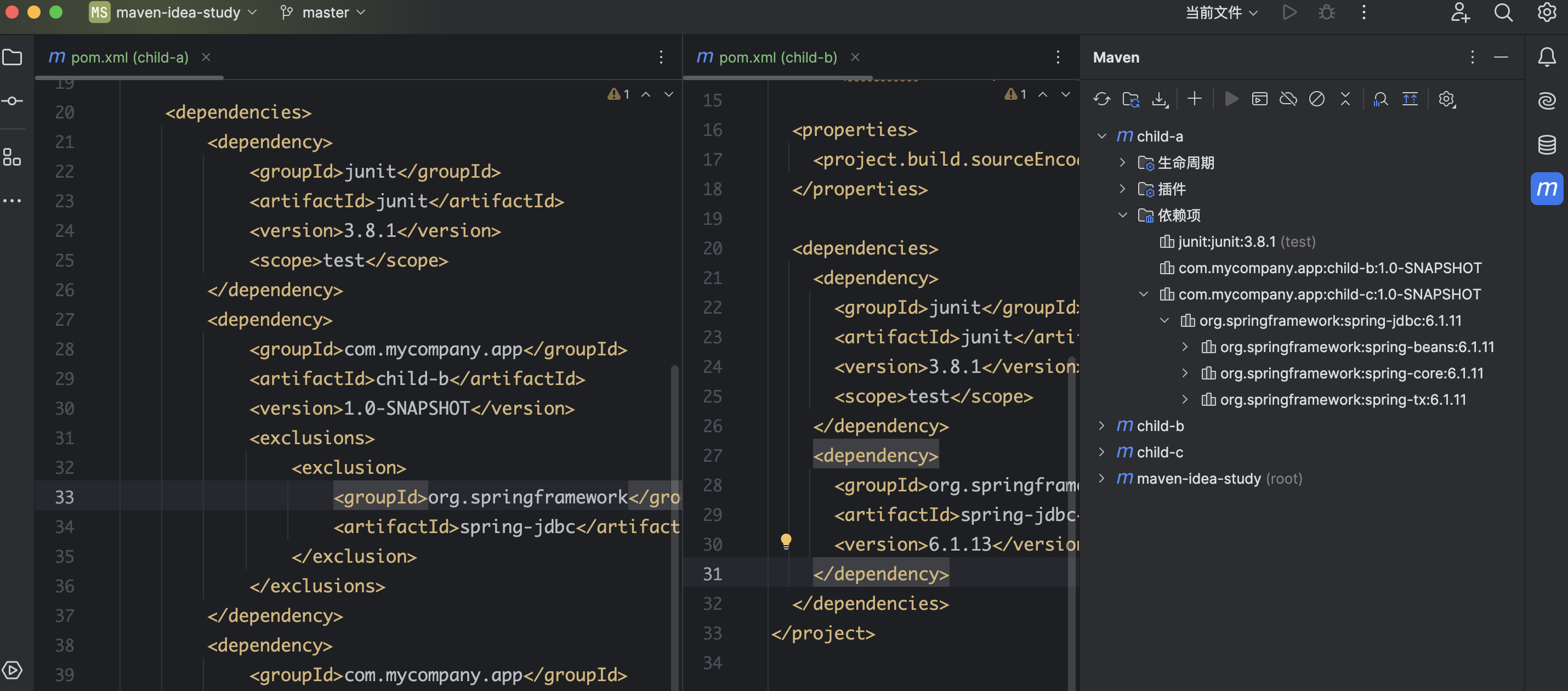Toggle Maven offline mode
1568x691 pixels.
1288,99
